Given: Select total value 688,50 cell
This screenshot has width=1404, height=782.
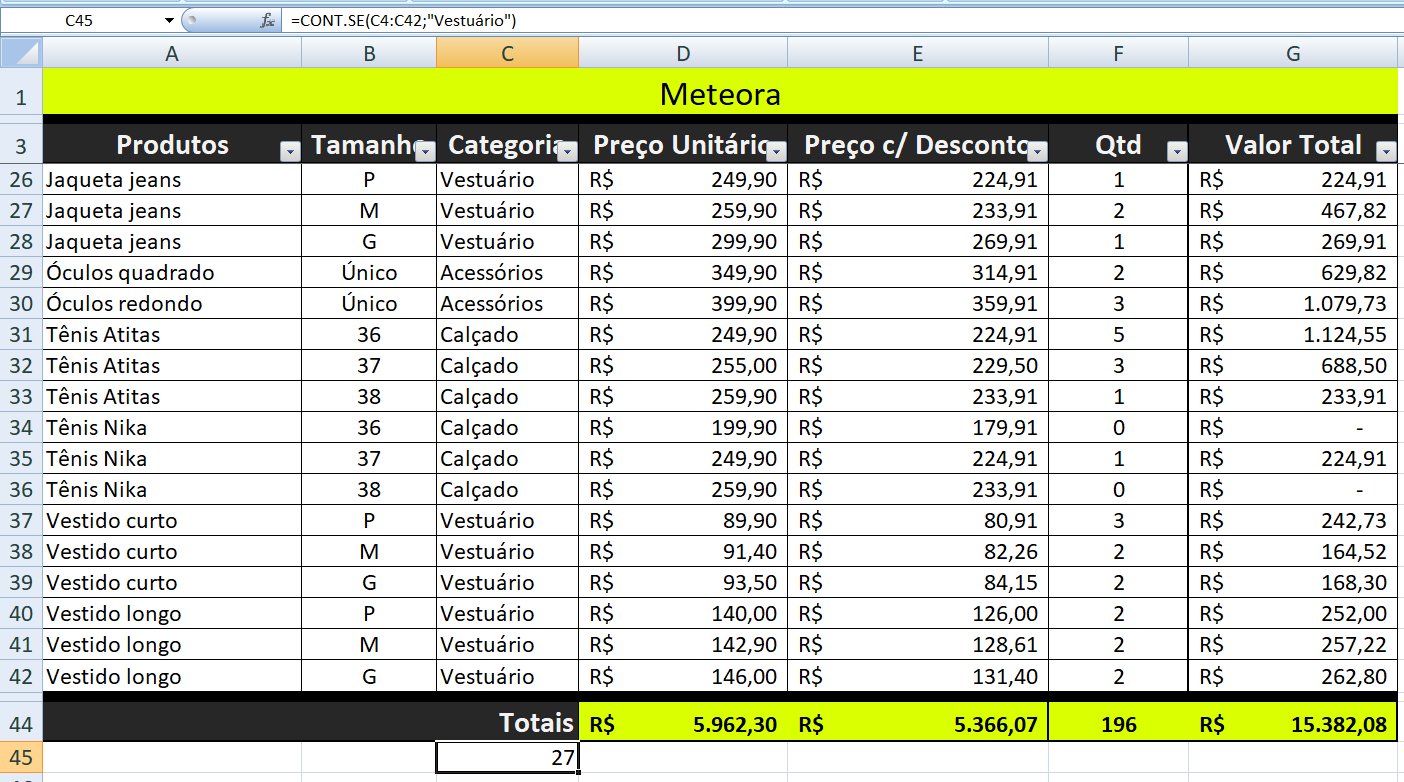Looking at the screenshot, I should [1293, 366].
